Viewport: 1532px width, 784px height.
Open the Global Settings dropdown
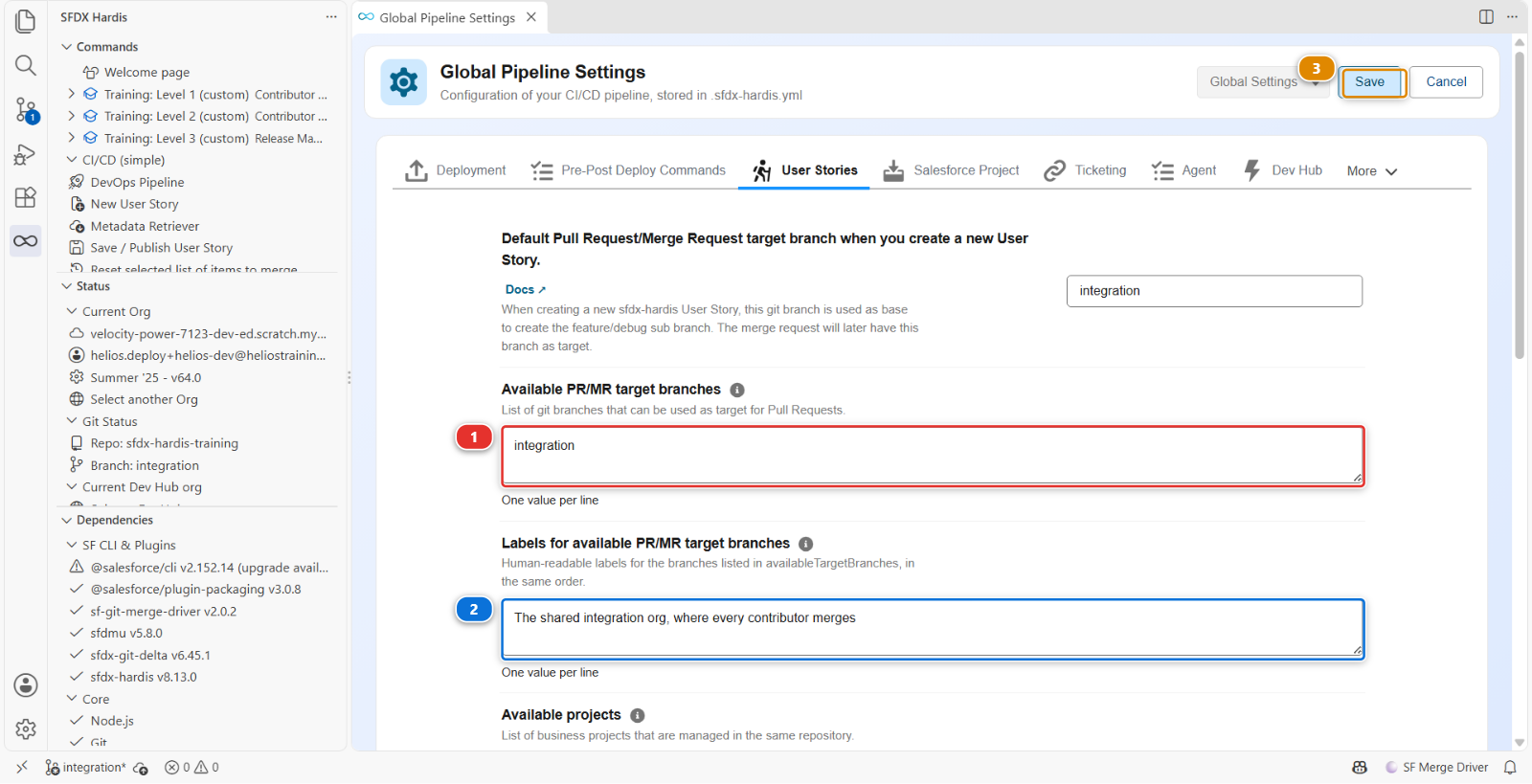pyautogui.click(x=1262, y=82)
